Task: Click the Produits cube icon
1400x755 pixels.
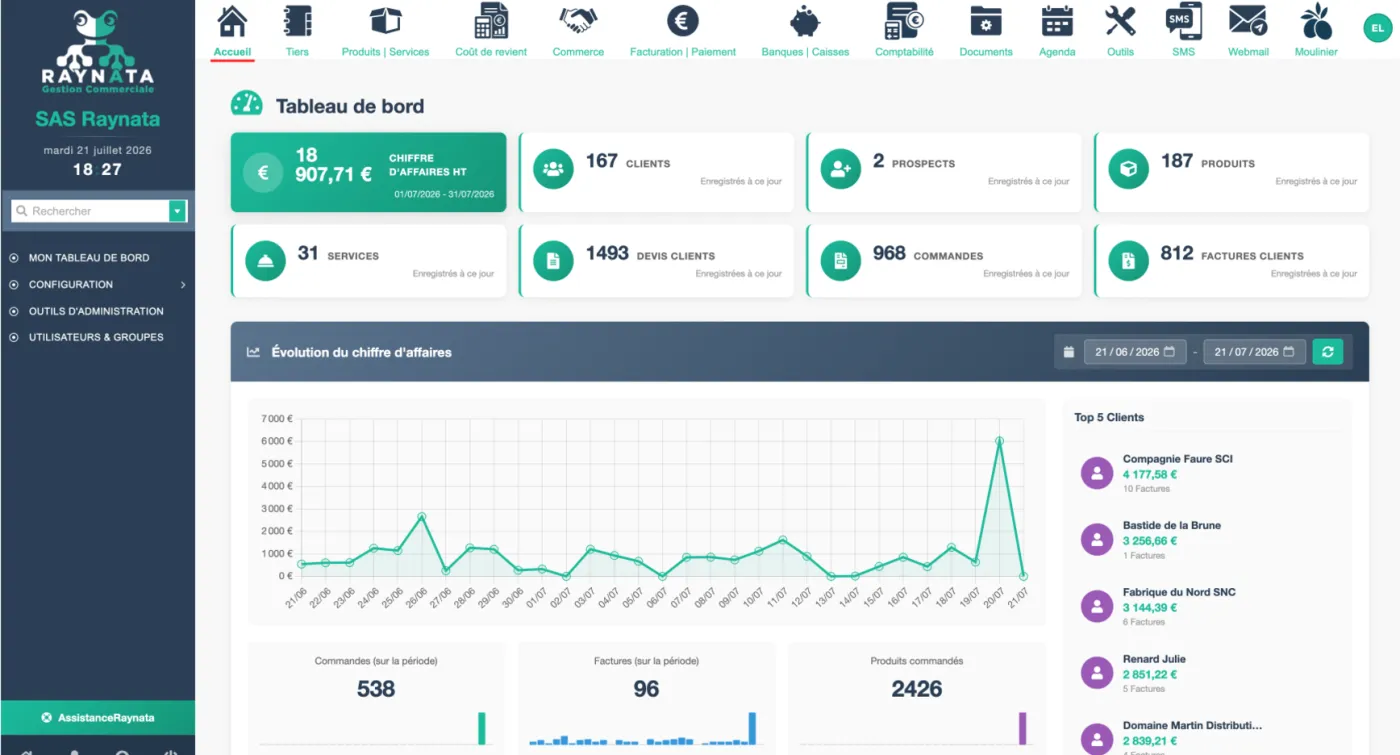Action: coord(1128,169)
